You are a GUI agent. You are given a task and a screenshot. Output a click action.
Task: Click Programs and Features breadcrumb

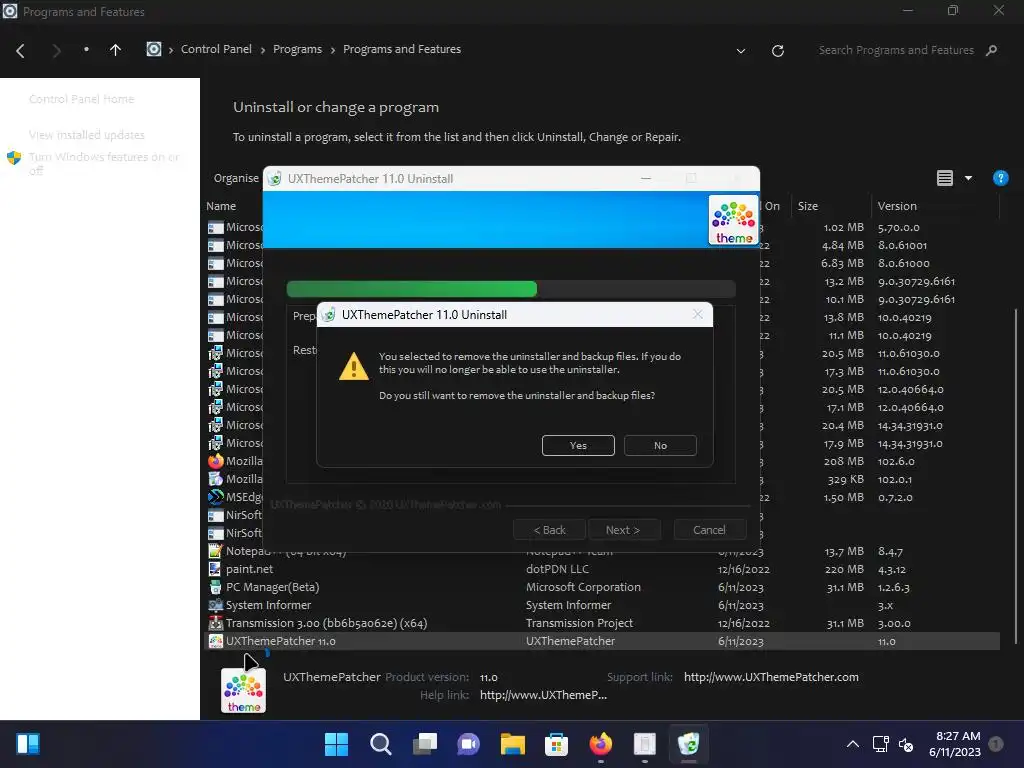pos(402,49)
